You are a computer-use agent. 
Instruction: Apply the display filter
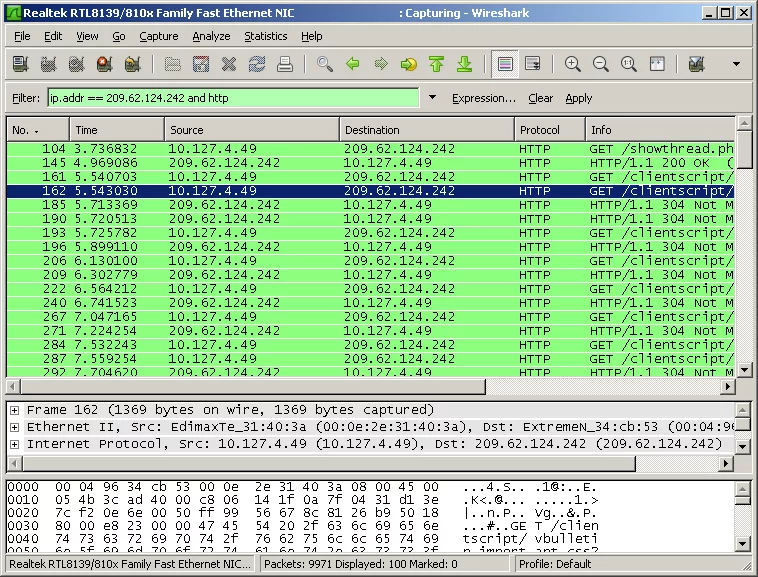(x=579, y=98)
